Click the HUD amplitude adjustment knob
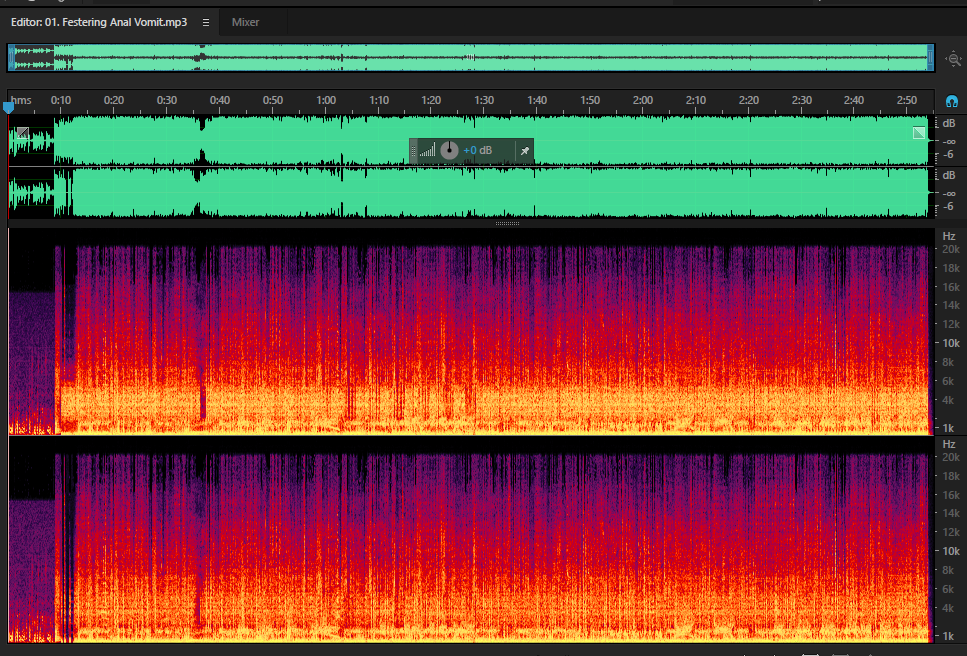This screenshot has height=656, width=967. 450,150
